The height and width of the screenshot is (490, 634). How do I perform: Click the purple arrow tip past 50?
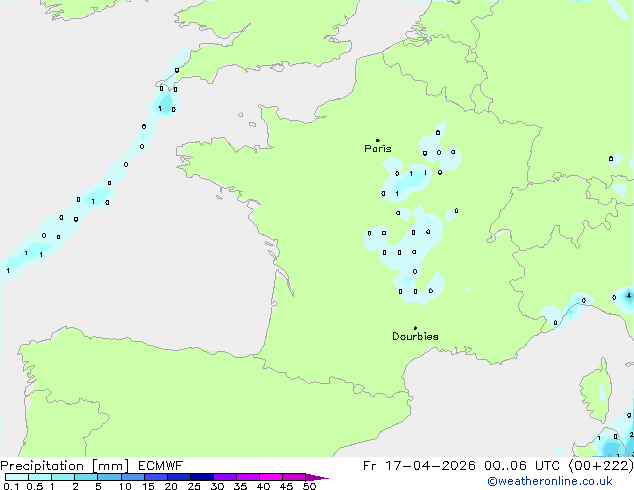[x=317, y=477]
